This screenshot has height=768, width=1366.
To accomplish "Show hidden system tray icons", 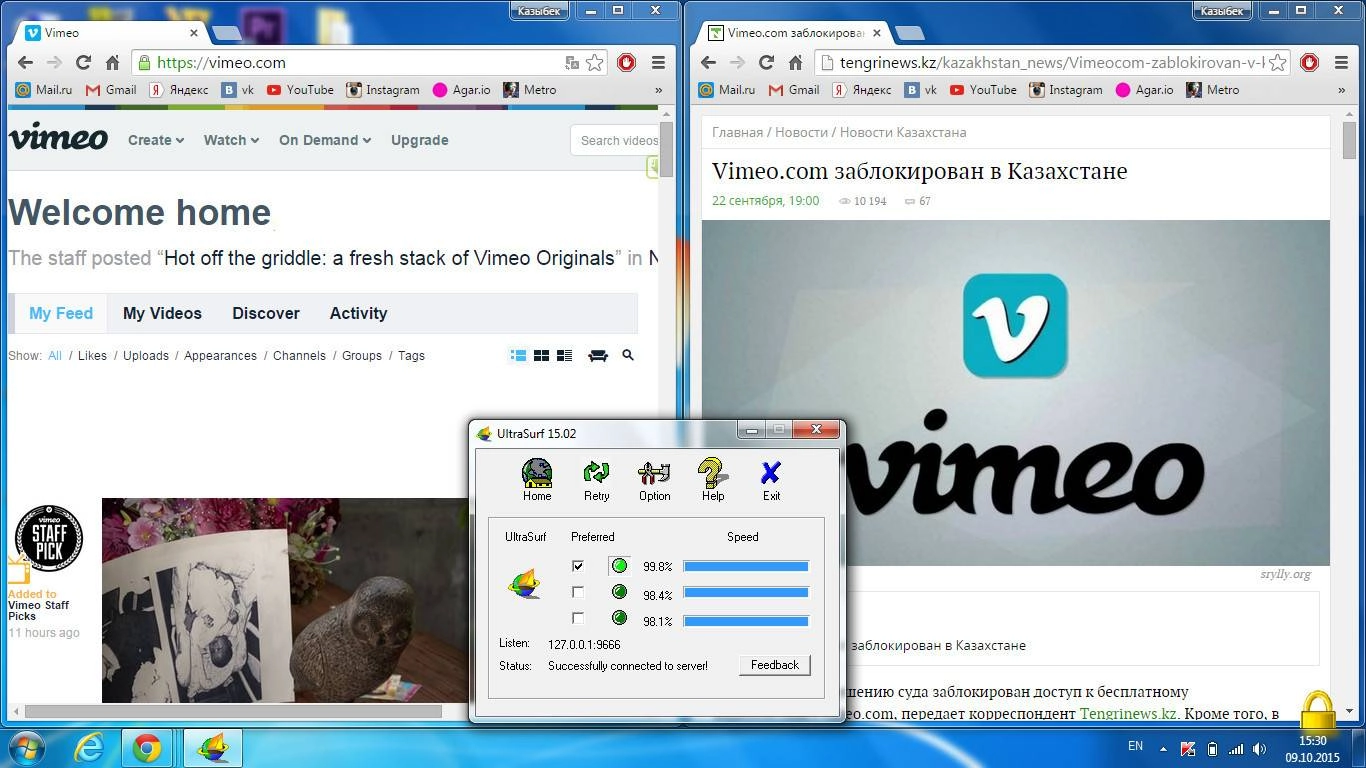I will coord(1163,748).
